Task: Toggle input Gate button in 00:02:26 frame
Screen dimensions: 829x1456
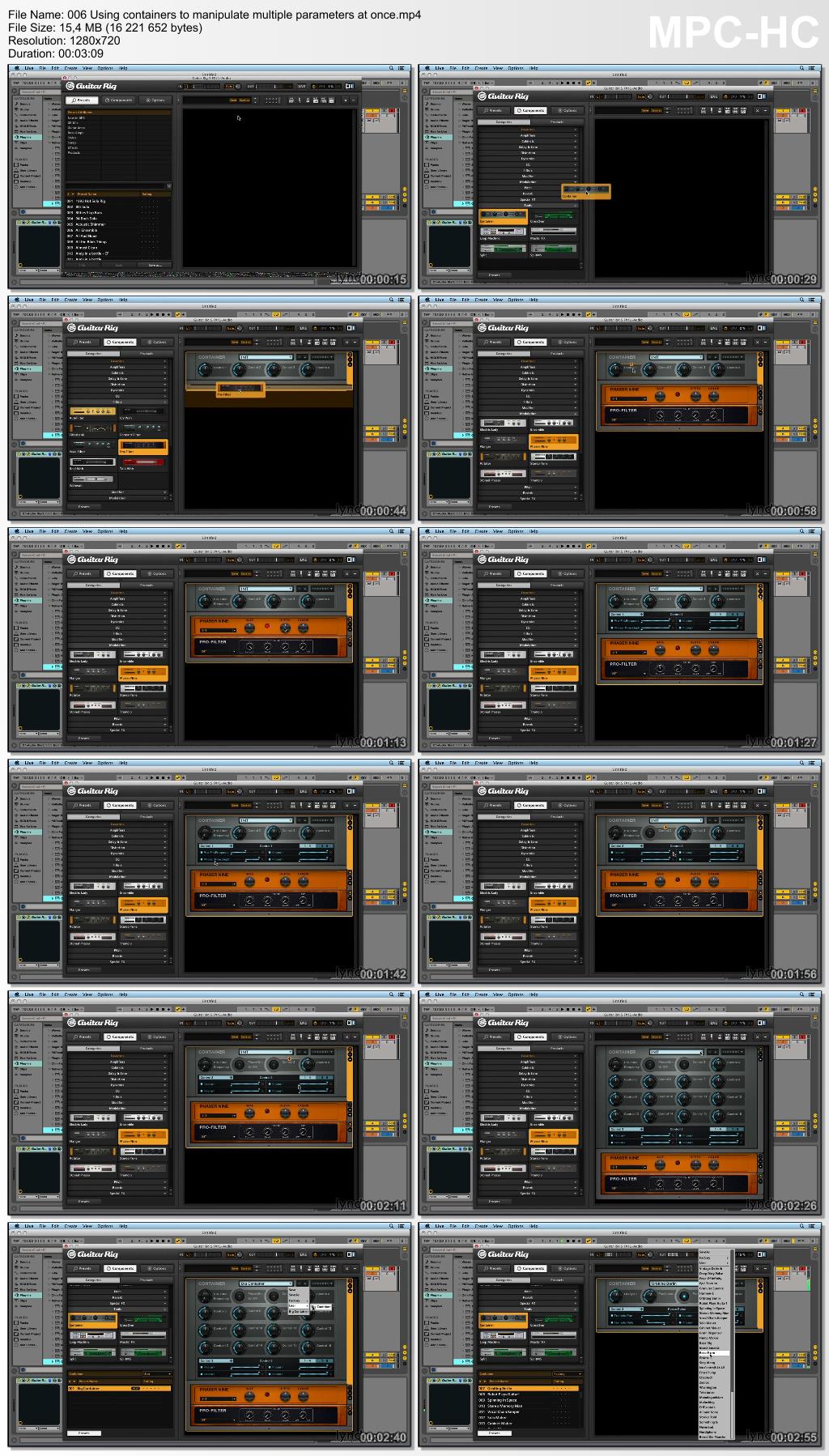Action: 641,1023
